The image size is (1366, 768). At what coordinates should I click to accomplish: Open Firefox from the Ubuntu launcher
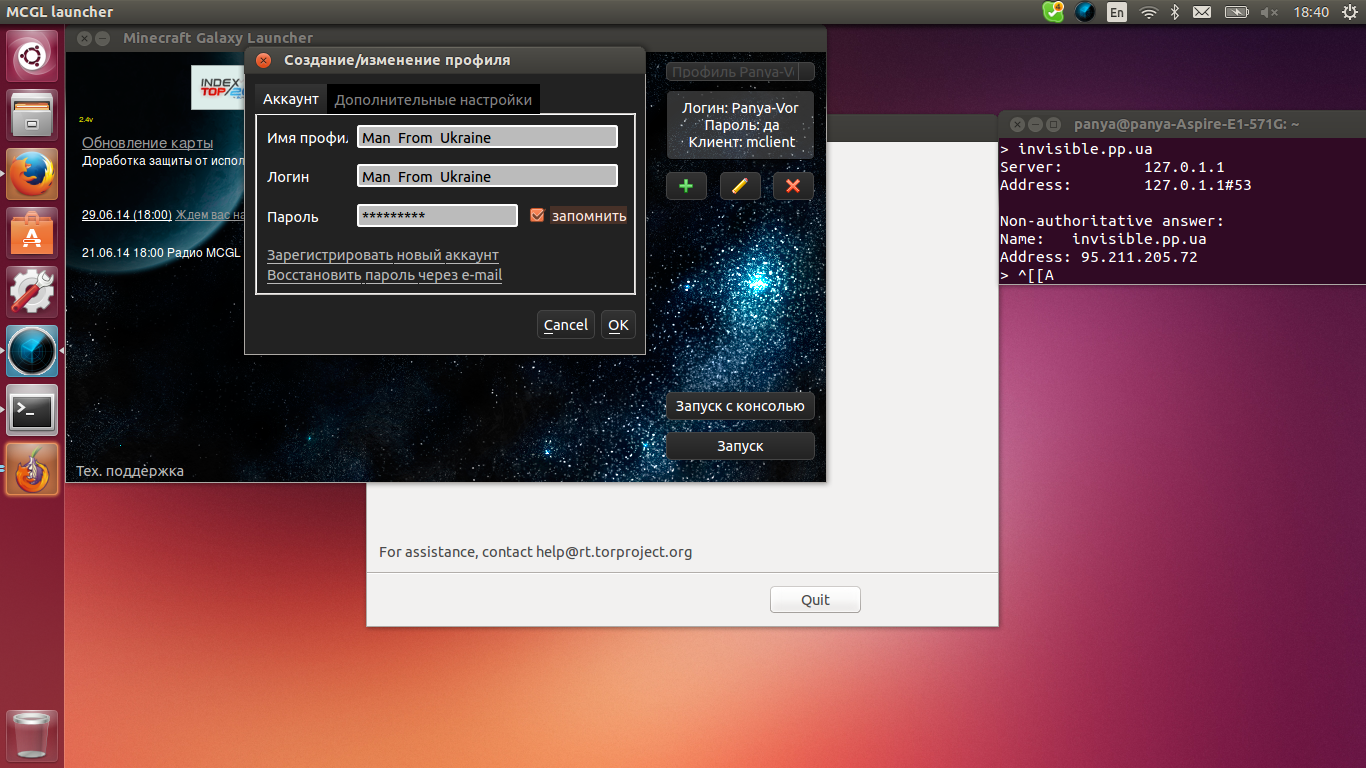click(x=32, y=174)
